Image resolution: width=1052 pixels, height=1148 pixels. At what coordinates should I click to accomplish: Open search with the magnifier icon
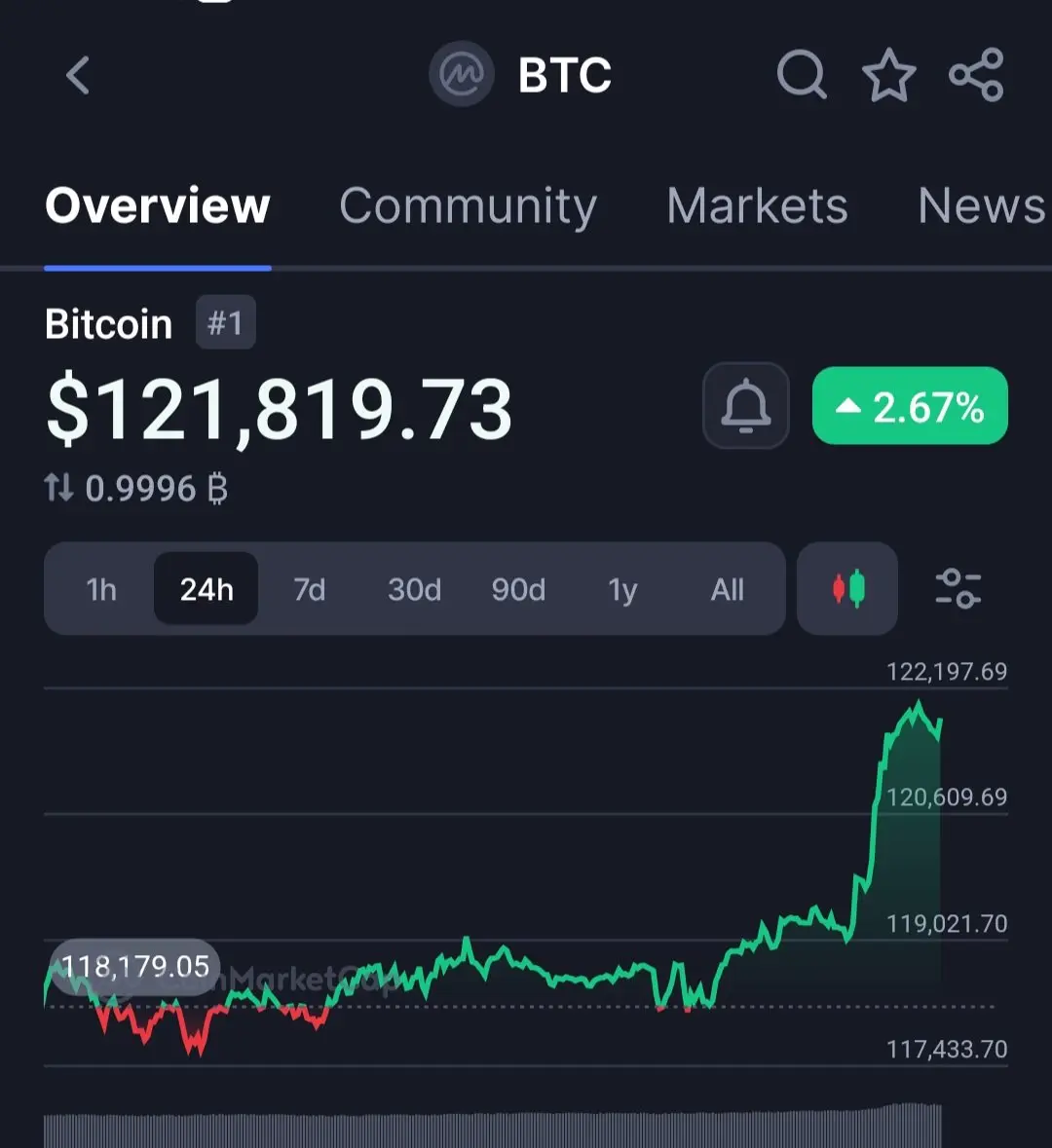click(x=802, y=75)
